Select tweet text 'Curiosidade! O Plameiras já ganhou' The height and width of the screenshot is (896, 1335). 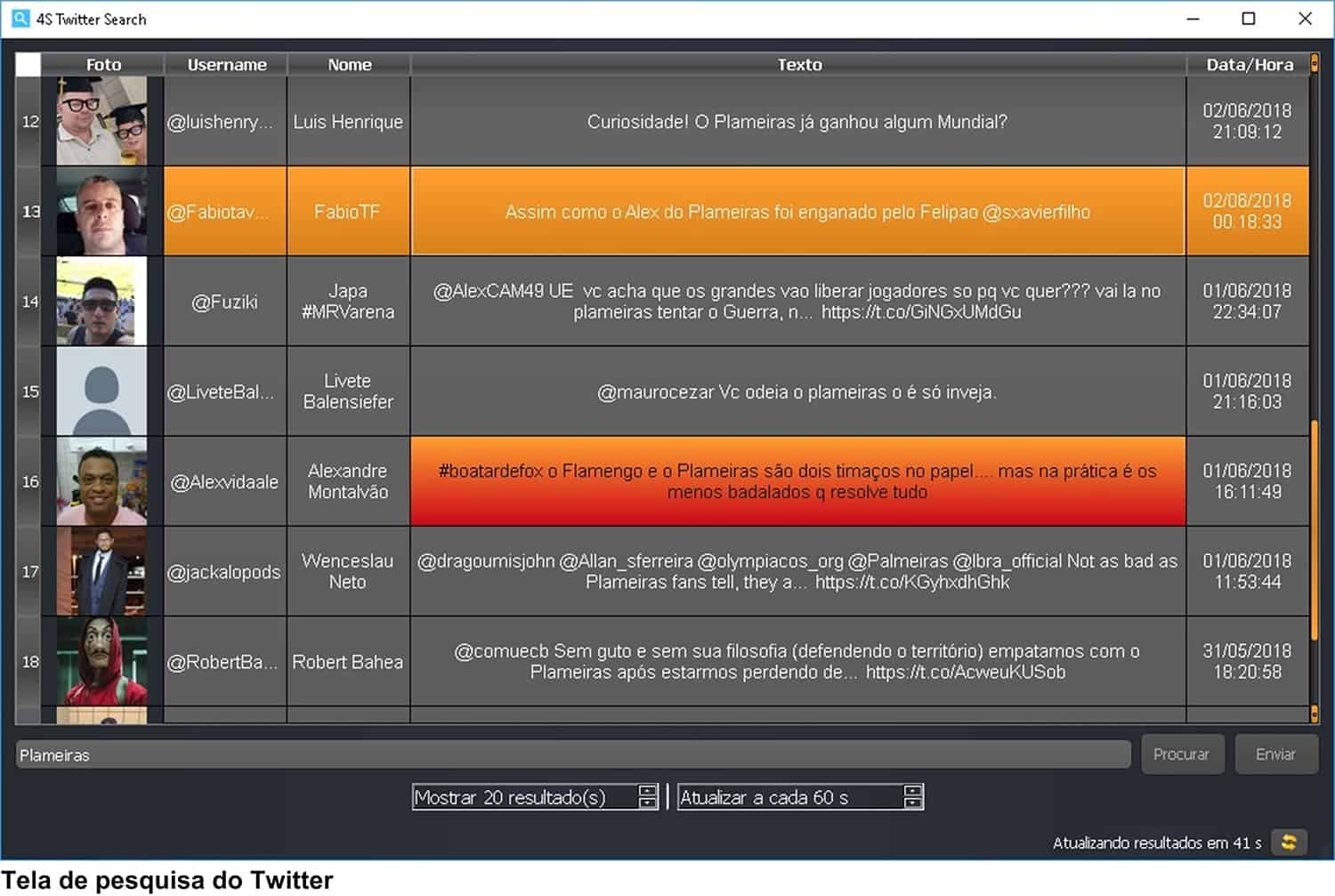(x=798, y=121)
